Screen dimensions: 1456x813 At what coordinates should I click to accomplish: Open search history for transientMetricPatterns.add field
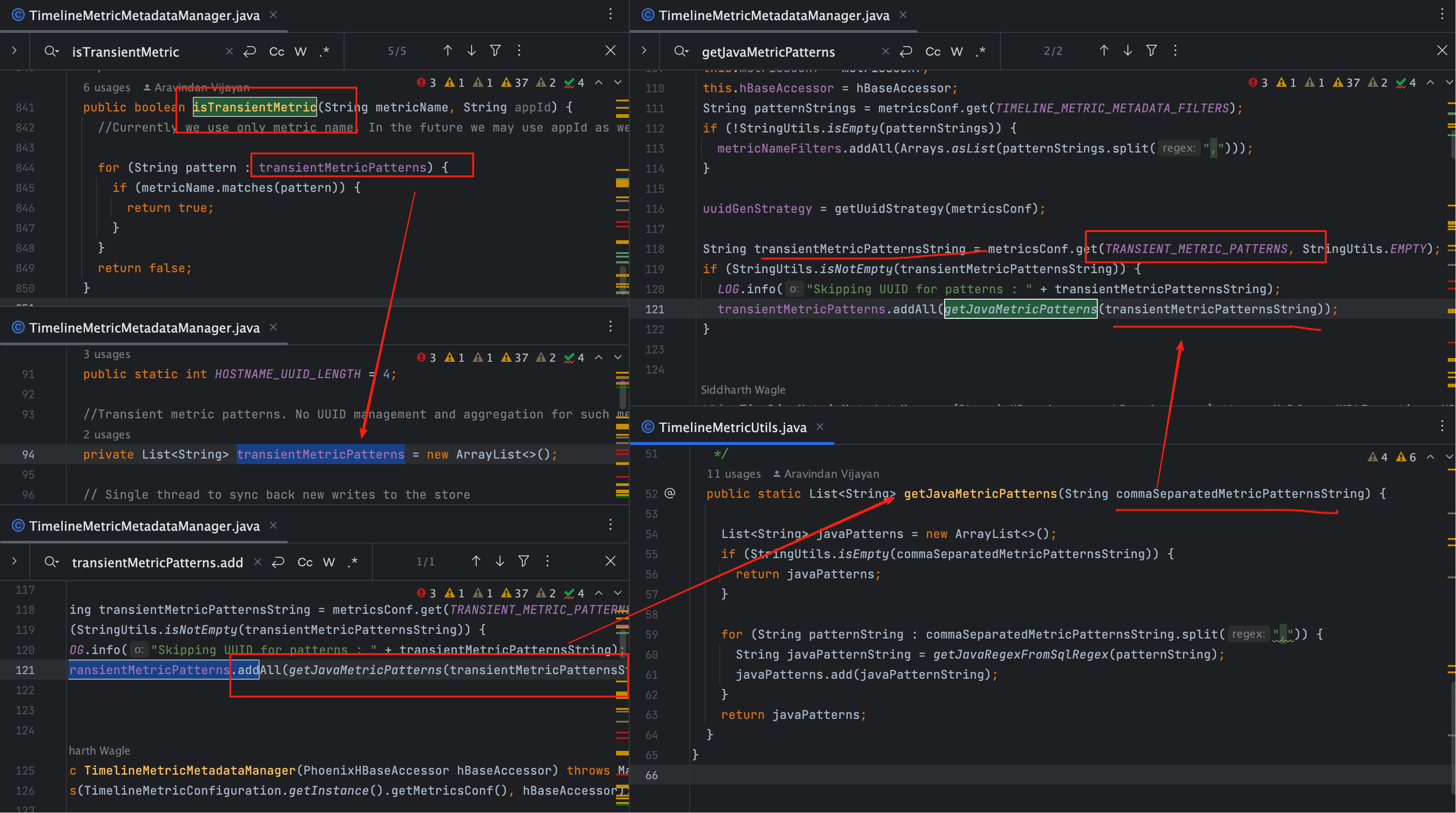pos(52,562)
